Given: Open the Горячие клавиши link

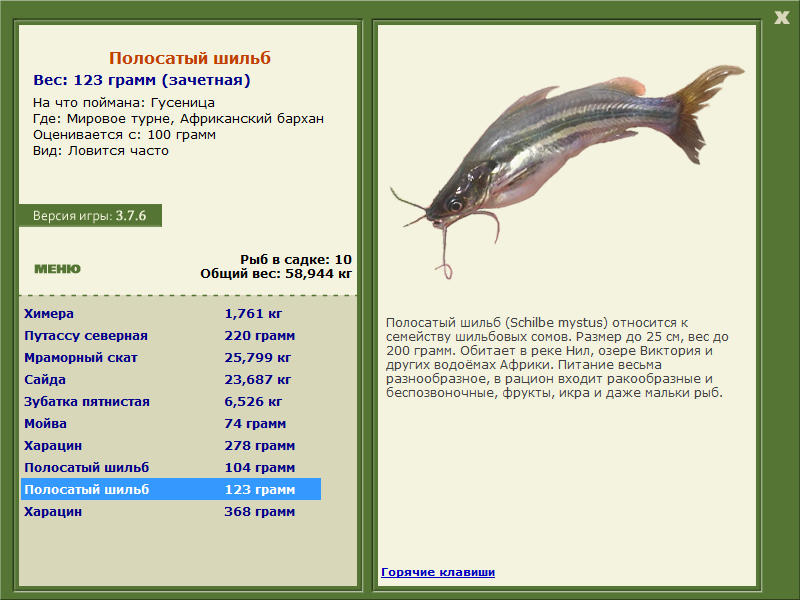Looking at the screenshot, I should point(438,572).
